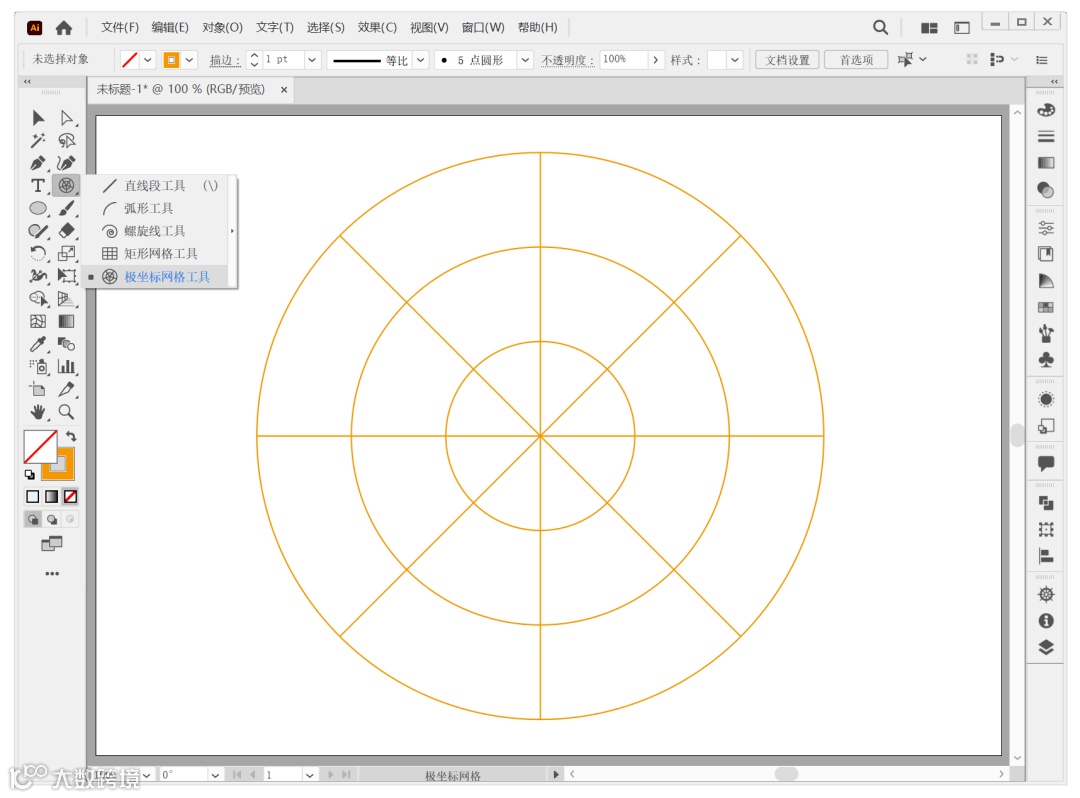The image size is (1080, 798).
Task: Click the 首选项 button
Action: 856,60
